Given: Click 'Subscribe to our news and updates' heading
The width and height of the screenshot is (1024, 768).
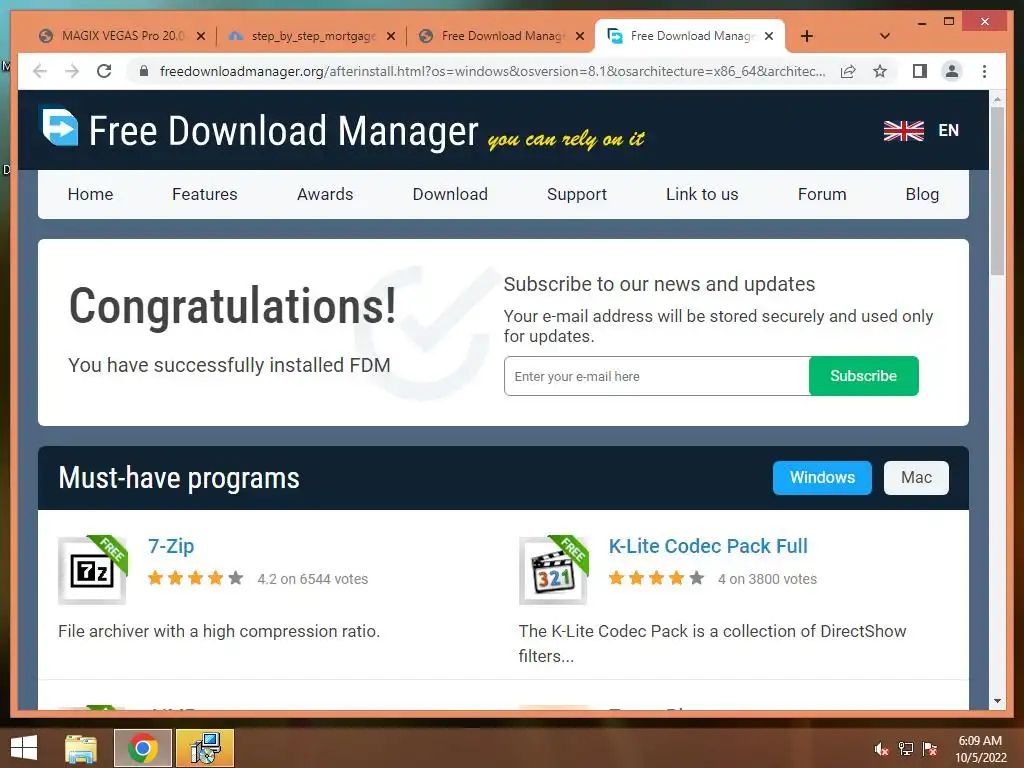Looking at the screenshot, I should tap(659, 284).
